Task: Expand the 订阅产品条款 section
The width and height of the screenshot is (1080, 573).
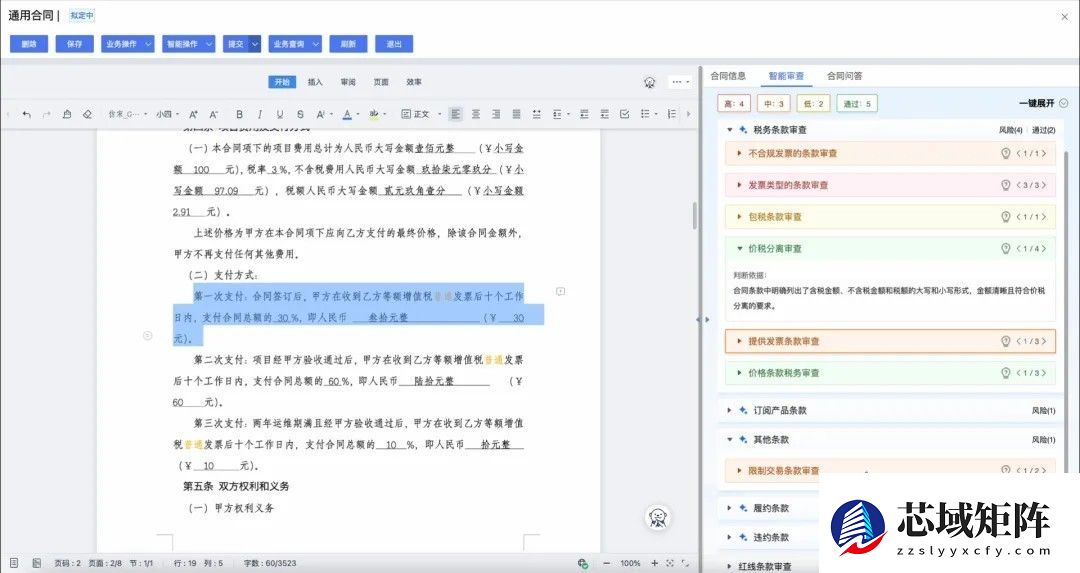Action: point(729,410)
